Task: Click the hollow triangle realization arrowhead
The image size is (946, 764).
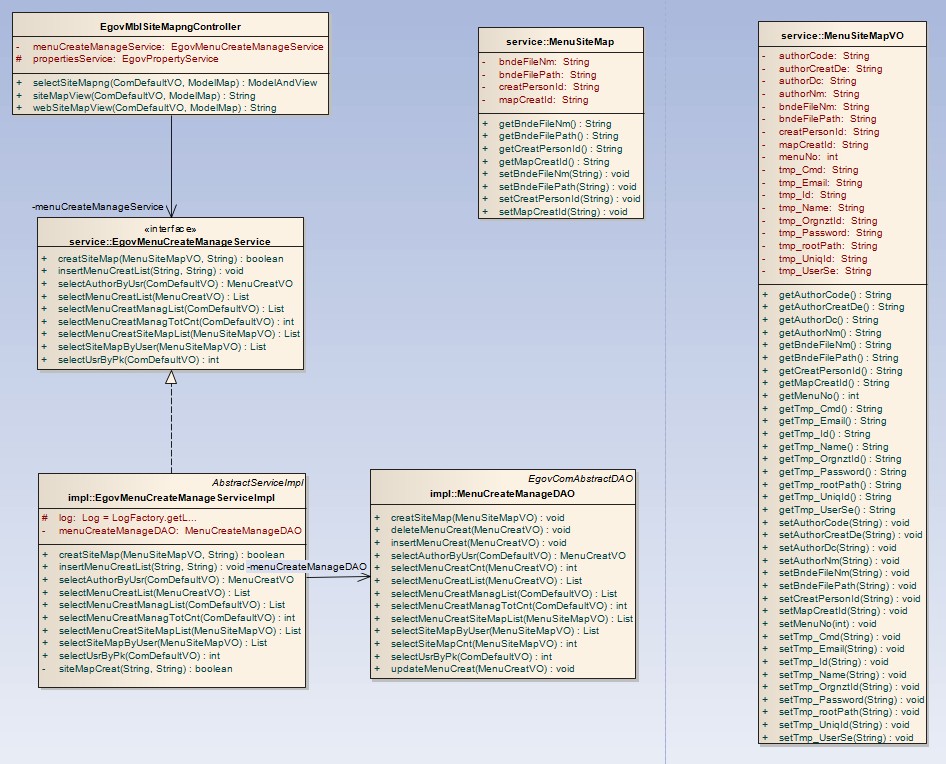Action: [x=171, y=377]
